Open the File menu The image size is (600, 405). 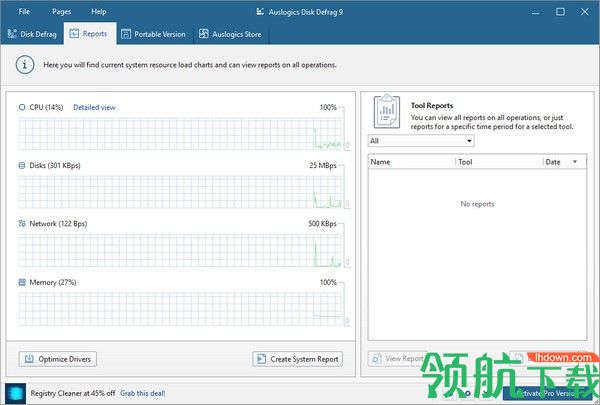24,11
